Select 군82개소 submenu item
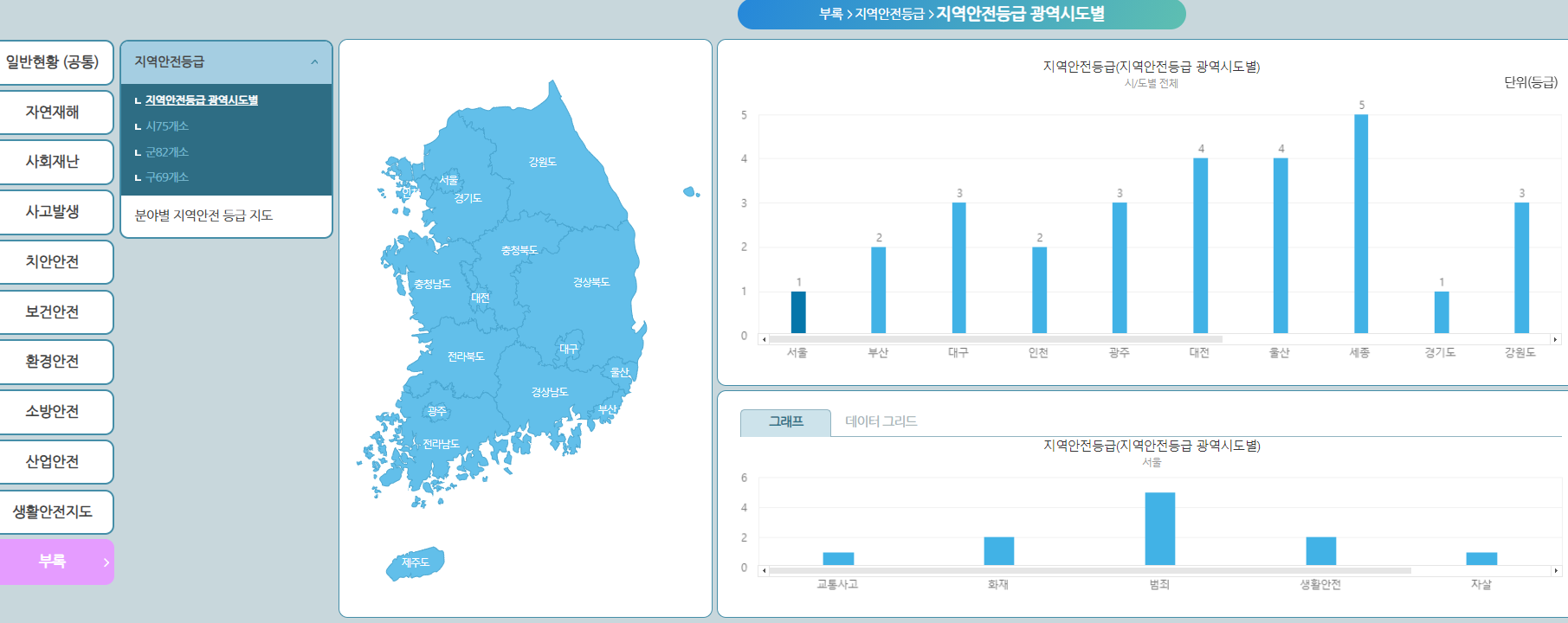Viewport: 1568px width, 623px height. (167, 152)
